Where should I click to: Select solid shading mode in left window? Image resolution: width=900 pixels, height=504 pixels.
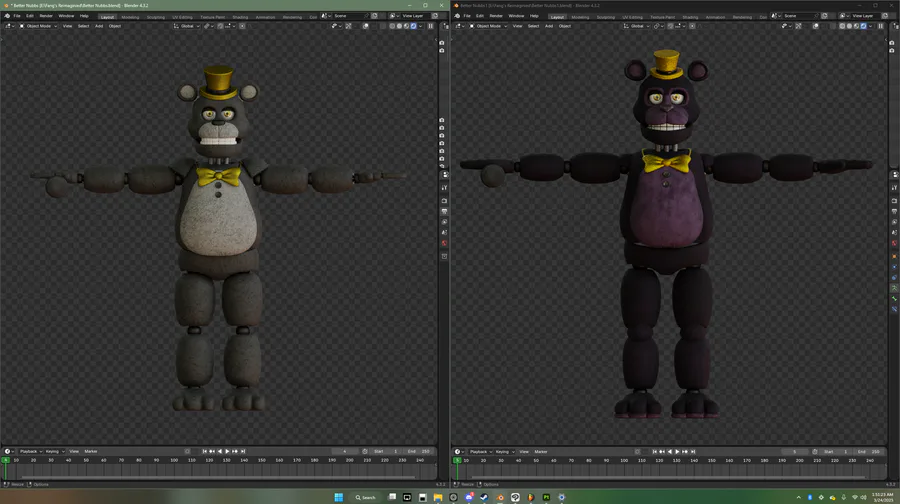(399, 26)
